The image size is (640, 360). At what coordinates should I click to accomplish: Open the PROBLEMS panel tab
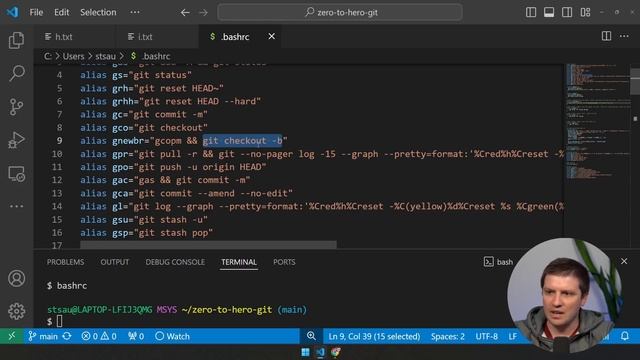[65, 262]
